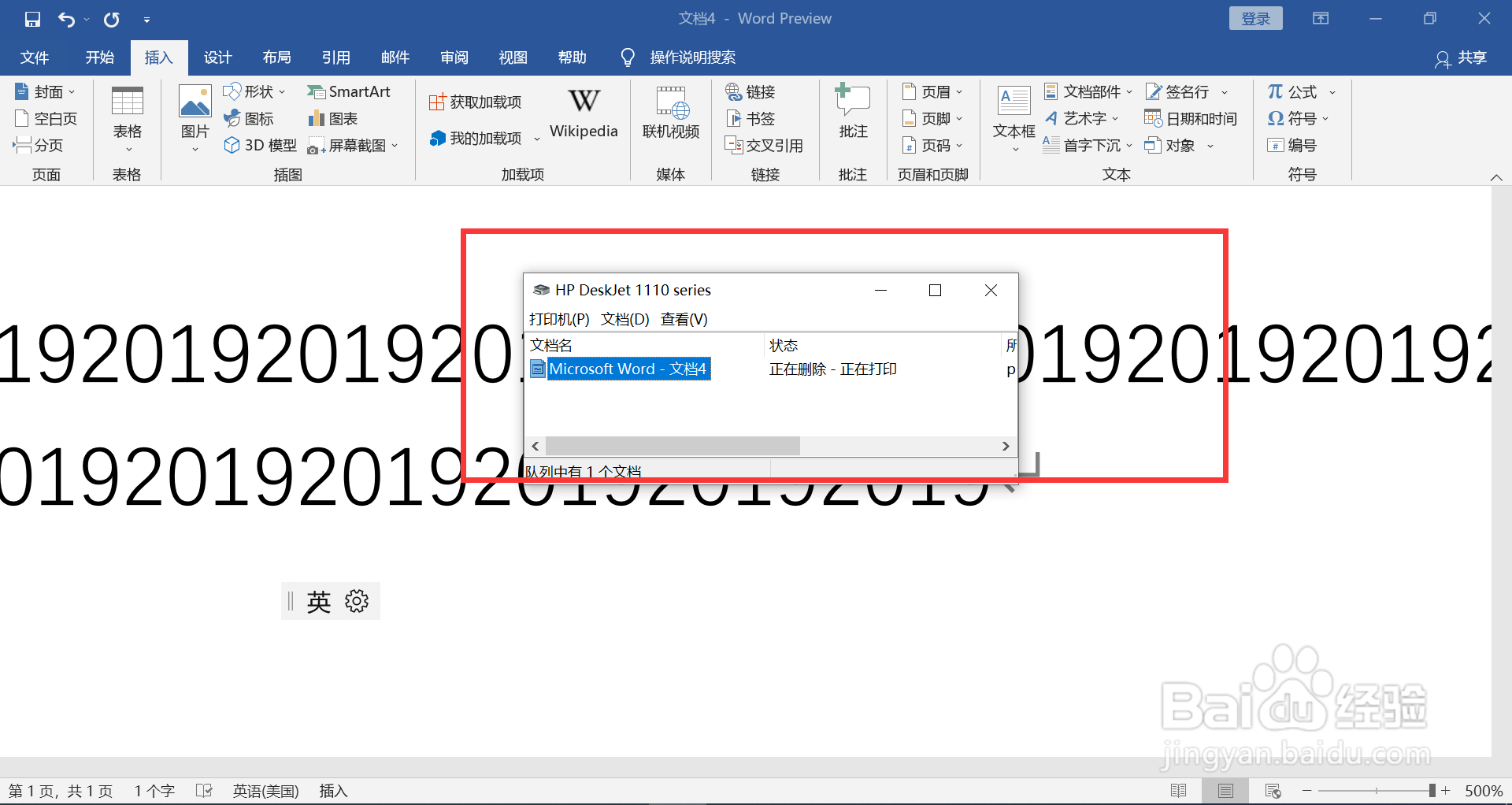This screenshot has height=805, width=1512.
Task: Open the Wikipedia add-in
Action: pos(583,114)
